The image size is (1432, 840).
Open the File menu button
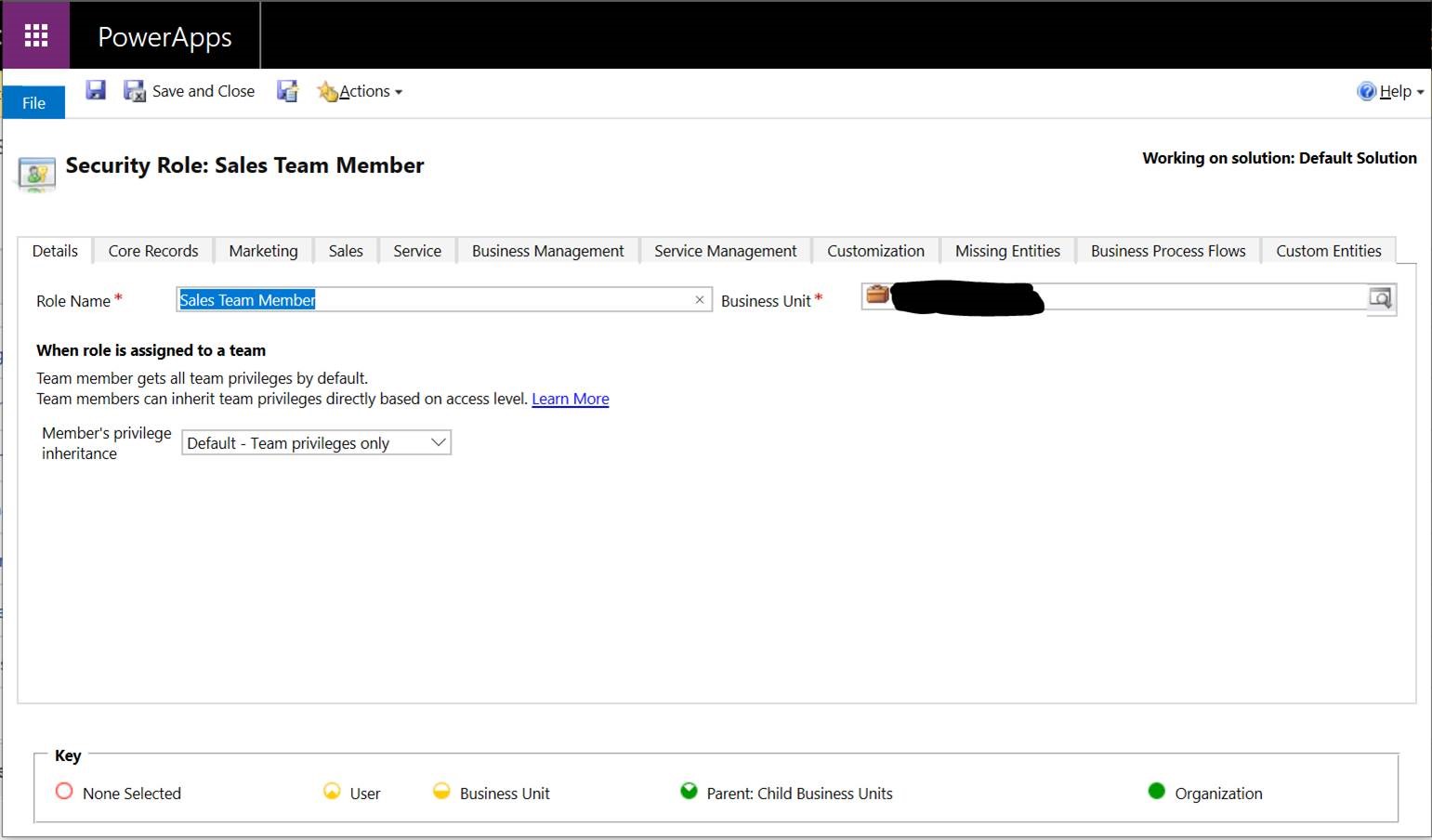pyautogui.click(x=34, y=102)
